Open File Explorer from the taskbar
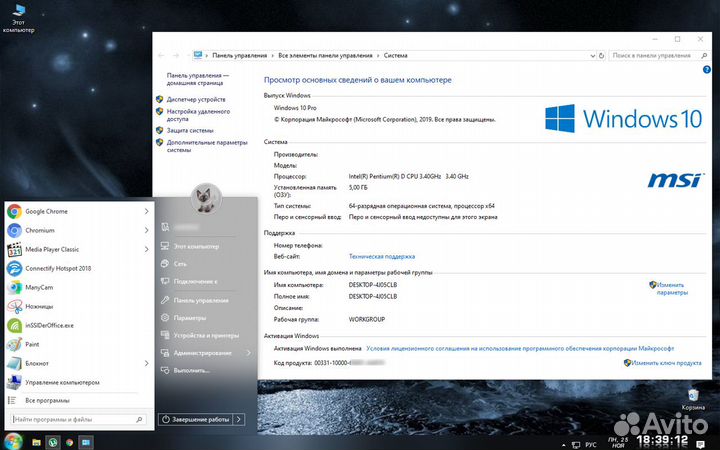 point(36,443)
